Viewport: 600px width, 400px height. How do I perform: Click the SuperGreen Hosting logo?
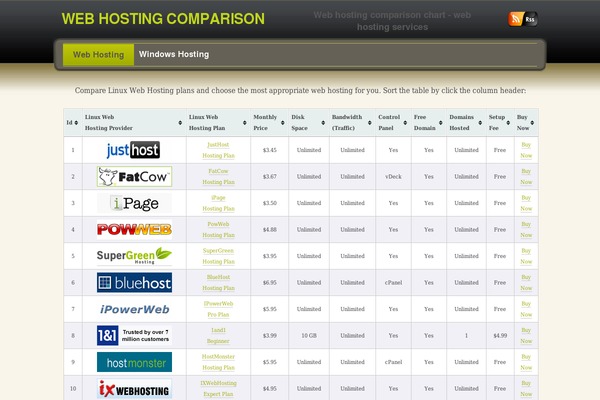tap(134, 256)
